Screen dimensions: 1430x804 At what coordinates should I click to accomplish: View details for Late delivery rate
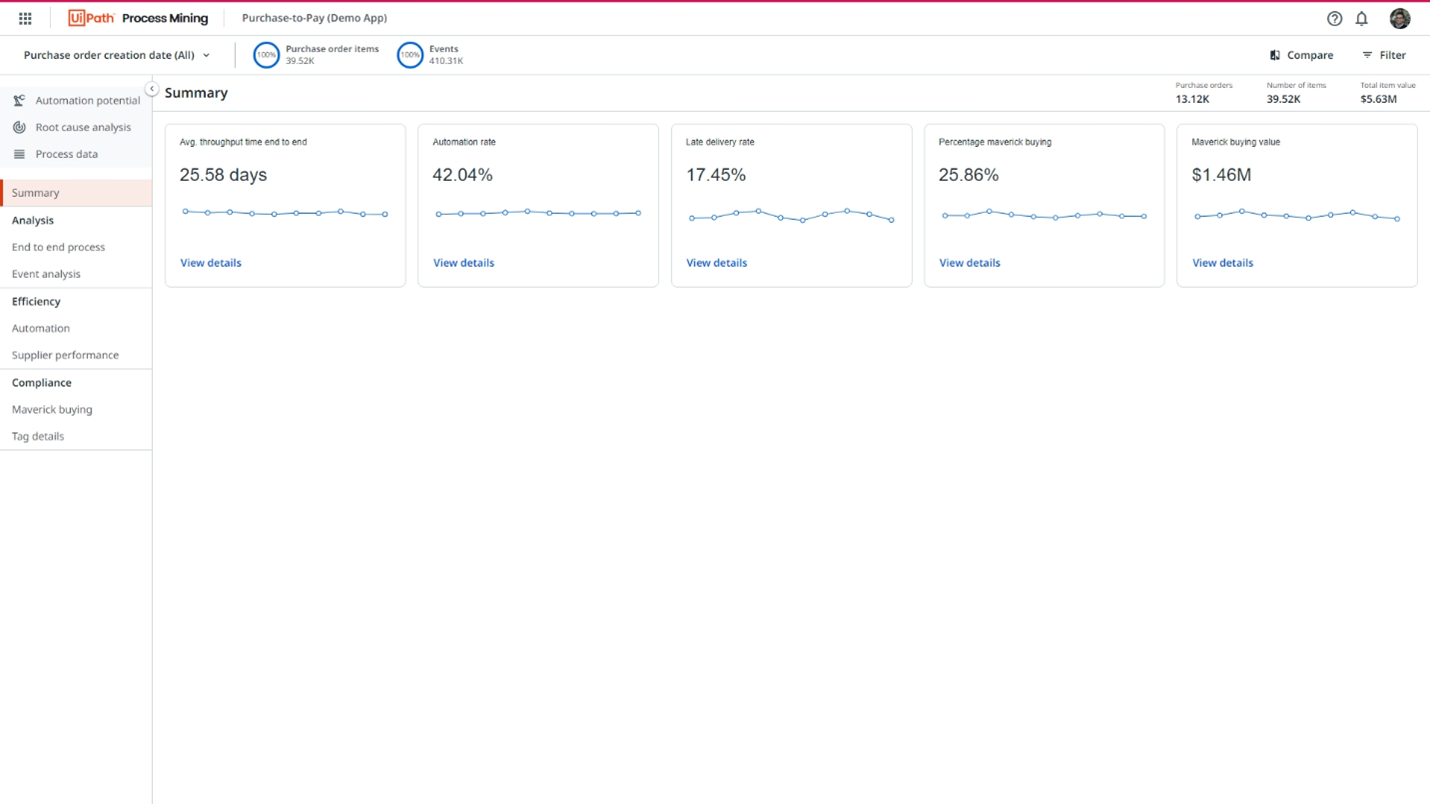click(x=716, y=263)
